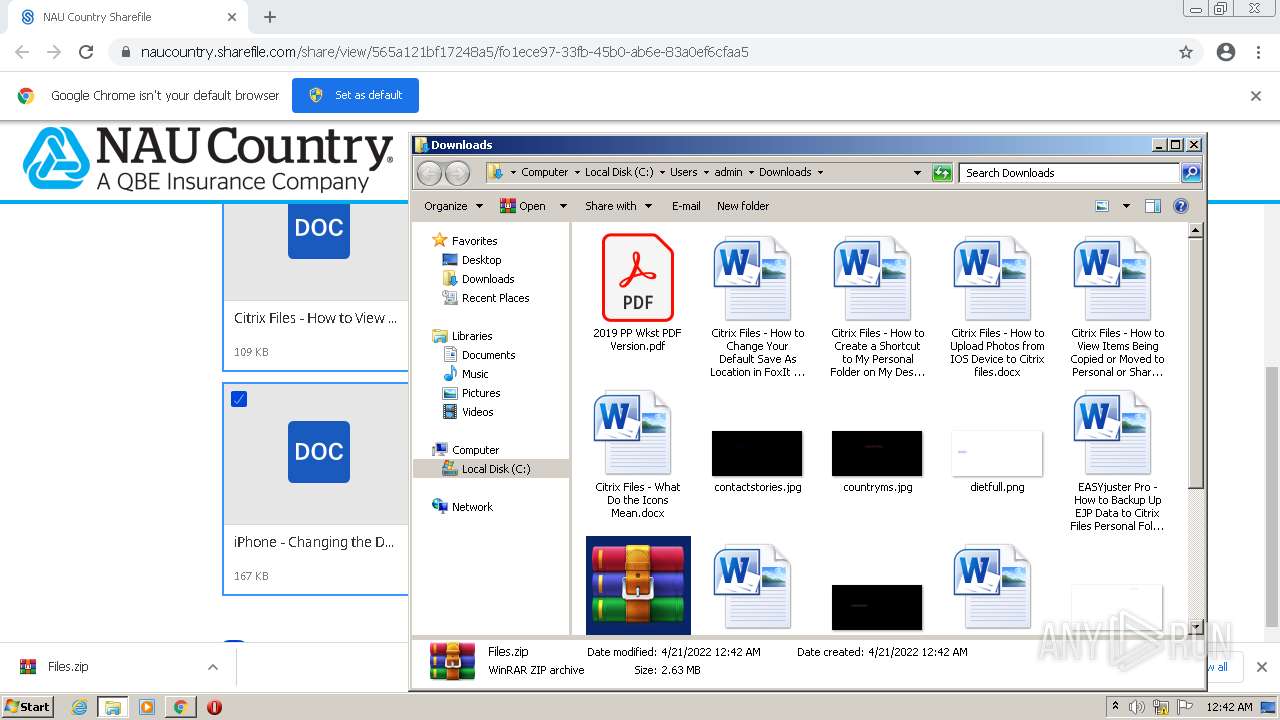Open the Organize menu dropdown

453,206
